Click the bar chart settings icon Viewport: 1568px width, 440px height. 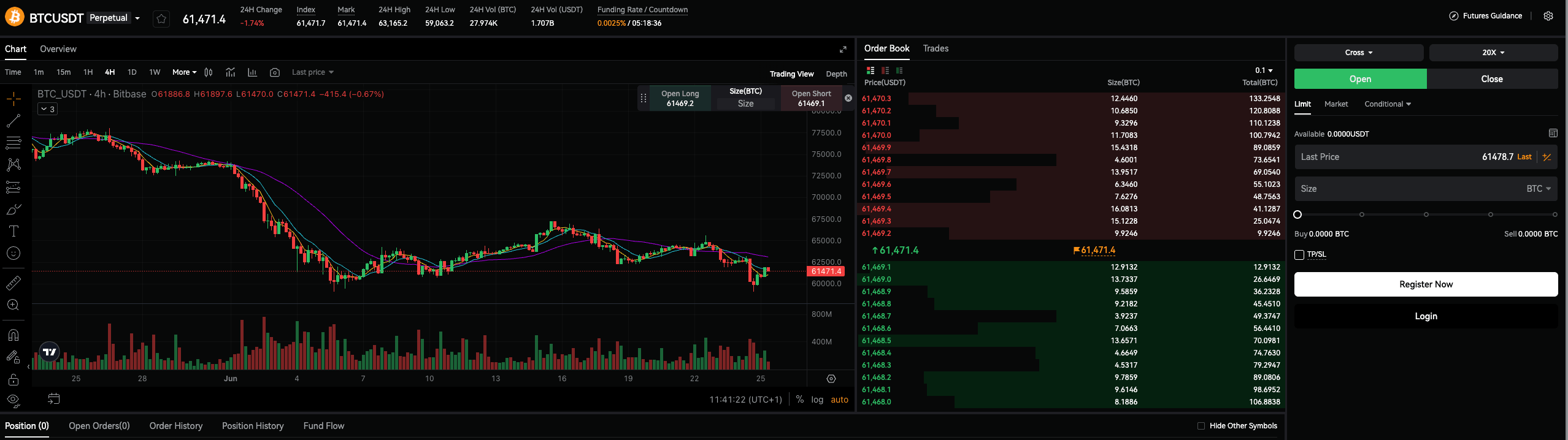252,72
